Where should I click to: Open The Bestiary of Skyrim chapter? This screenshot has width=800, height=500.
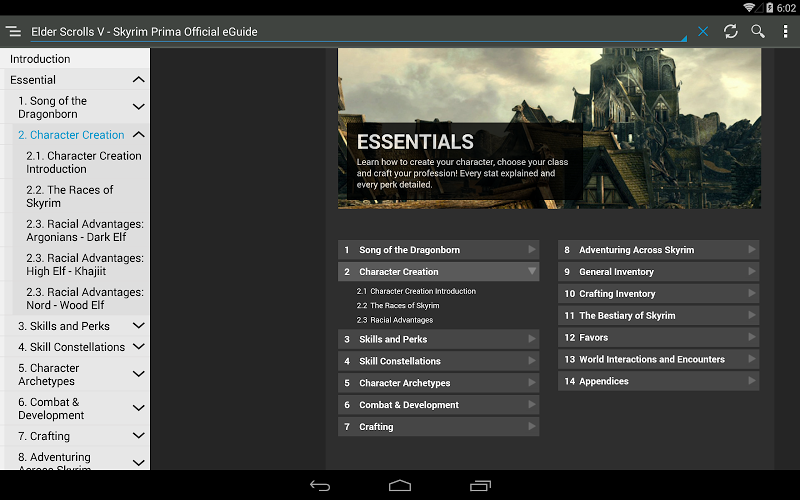pos(658,316)
